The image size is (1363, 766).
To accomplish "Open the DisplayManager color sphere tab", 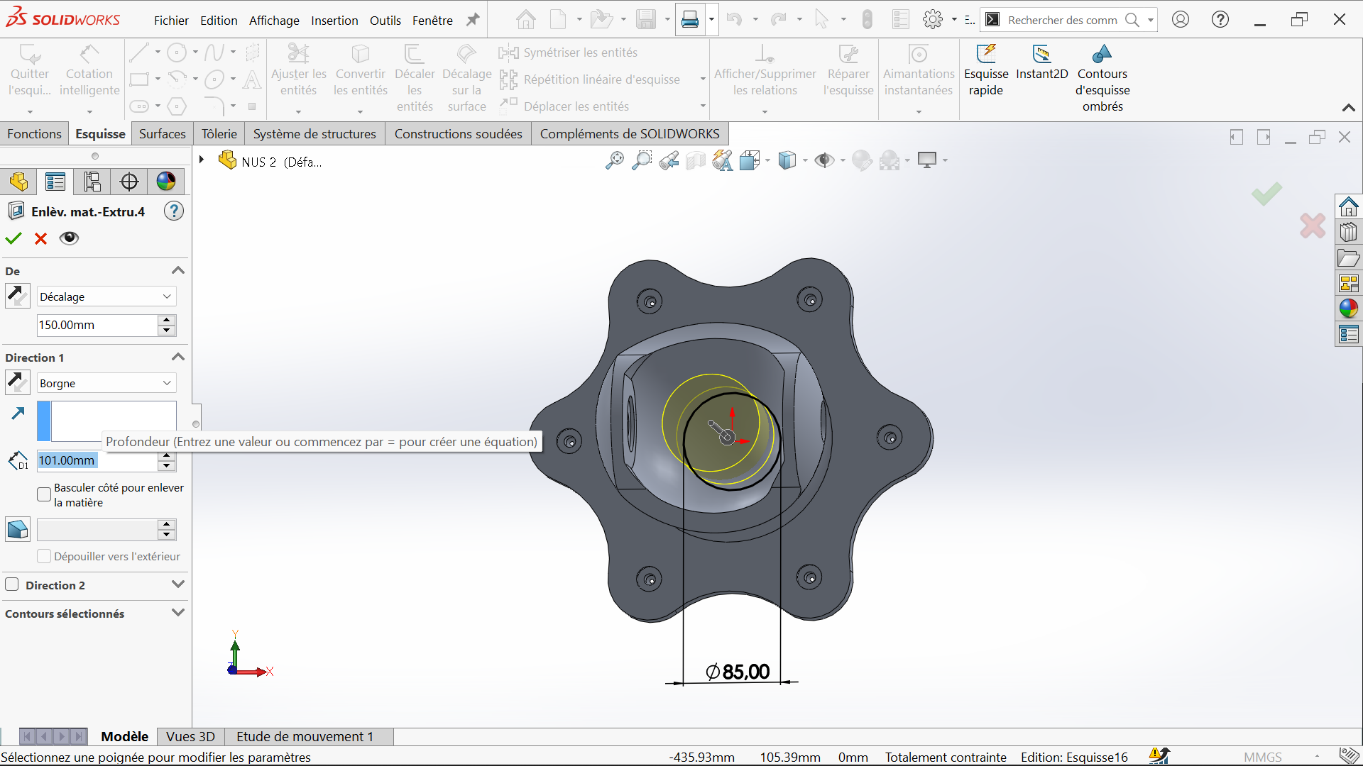I will pyautogui.click(x=166, y=181).
